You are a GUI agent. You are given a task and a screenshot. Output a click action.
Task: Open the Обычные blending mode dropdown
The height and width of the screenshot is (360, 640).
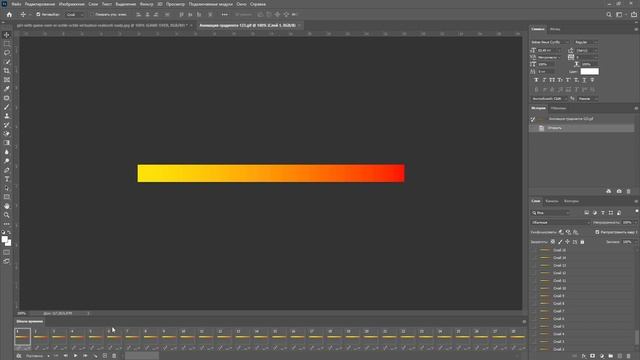[x=560, y=222]
